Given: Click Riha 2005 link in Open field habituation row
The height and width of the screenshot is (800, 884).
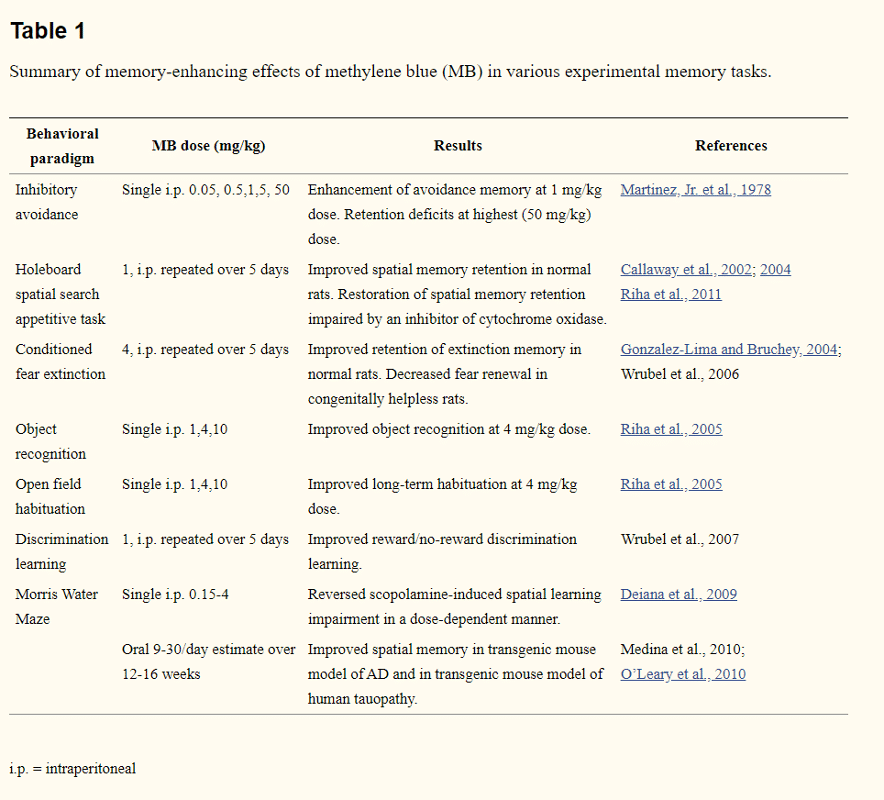Looking at the screenshot, I should coord(671,485).
